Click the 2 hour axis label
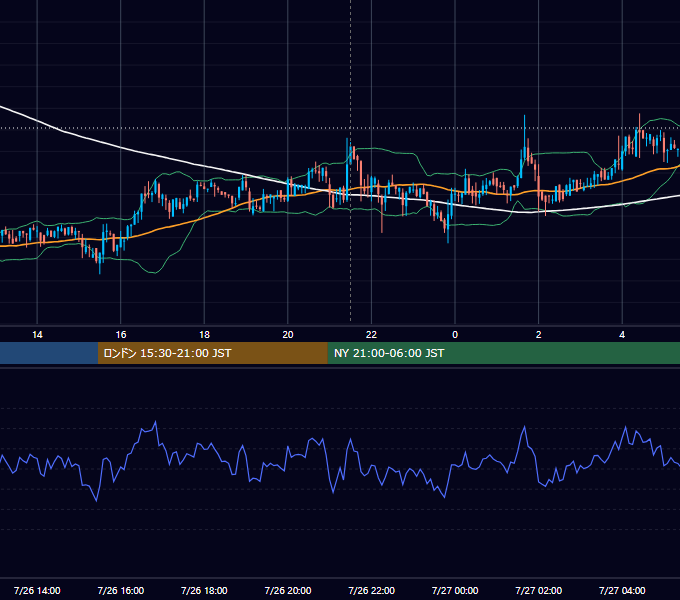The height and width of the screenshot is (600, 680). coord(539,335)
